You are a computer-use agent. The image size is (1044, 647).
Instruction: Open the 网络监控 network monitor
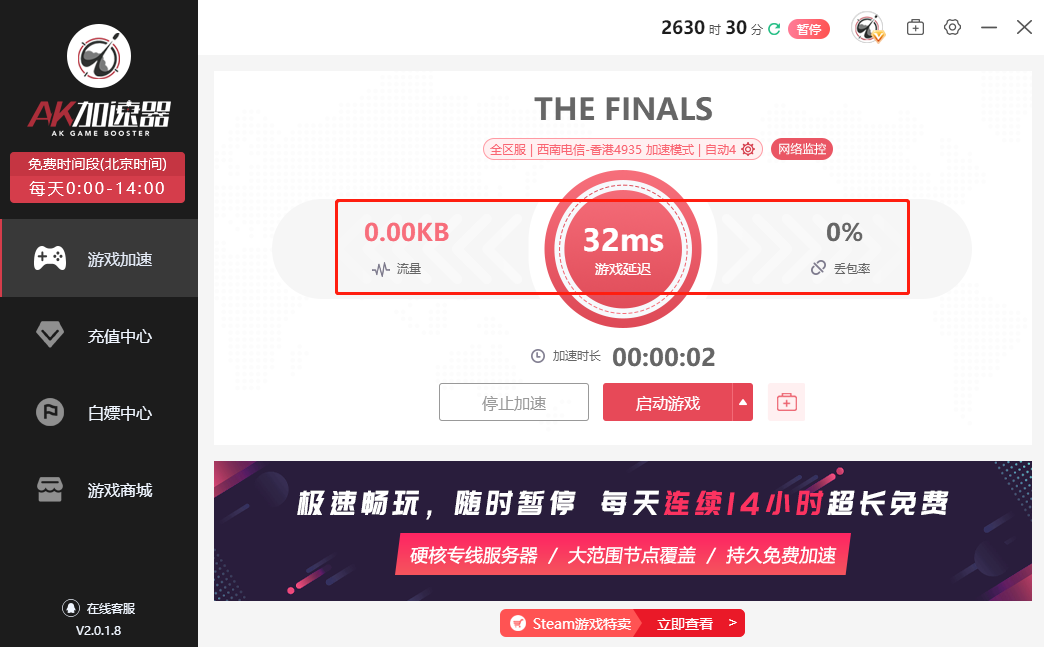click(x=802, y=149)
